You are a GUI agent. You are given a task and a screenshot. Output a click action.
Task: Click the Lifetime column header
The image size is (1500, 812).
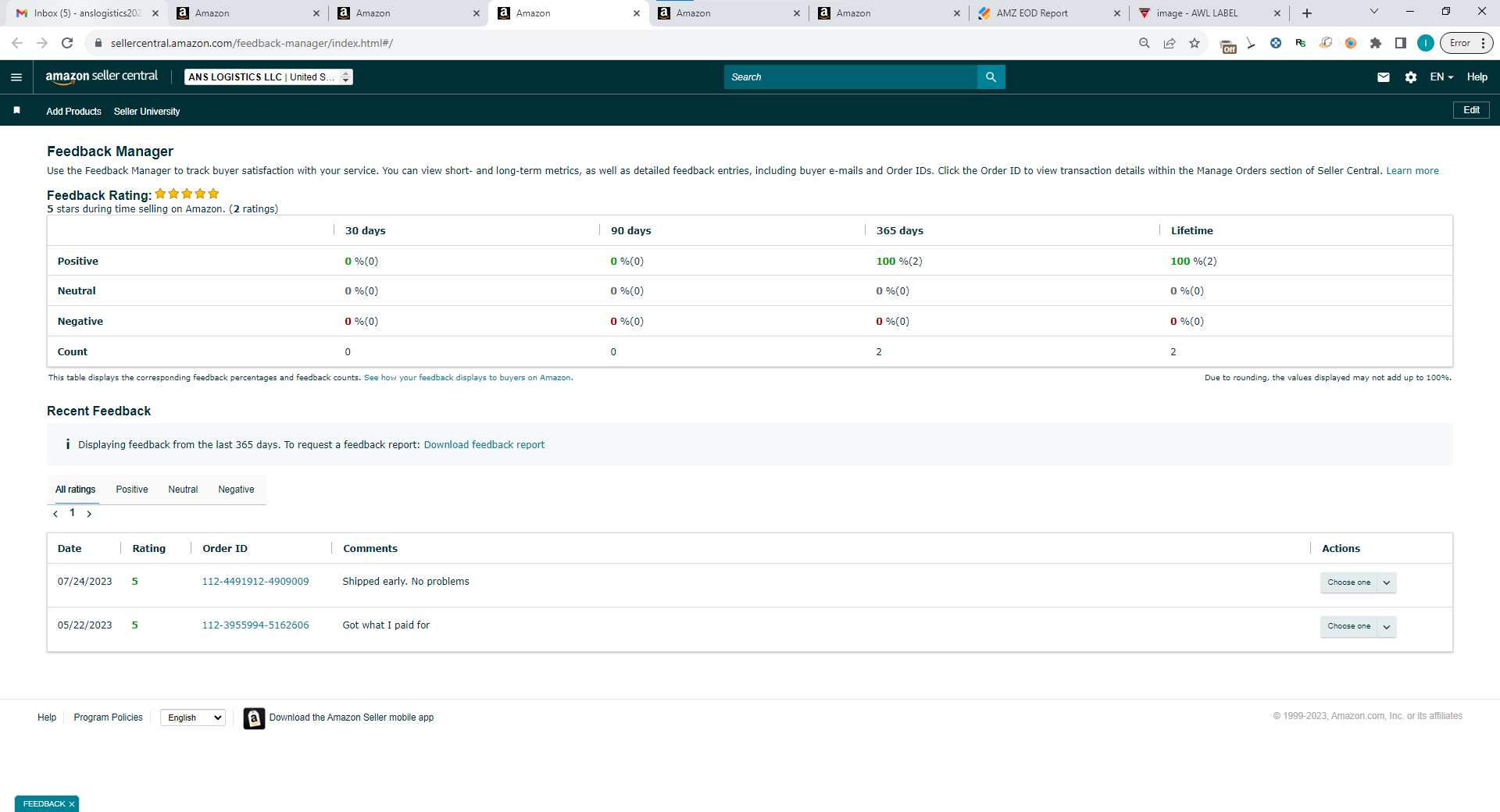[x=1192, y=231]
